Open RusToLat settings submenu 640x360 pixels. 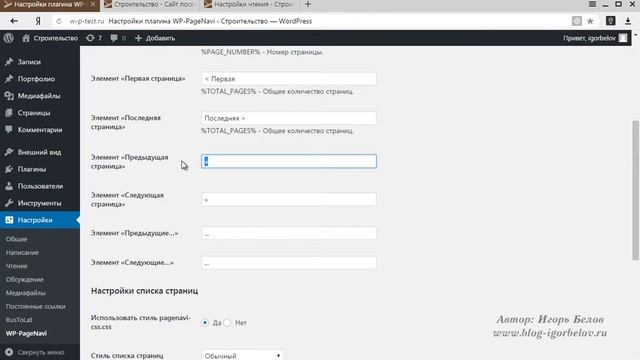tap(19, 320)
